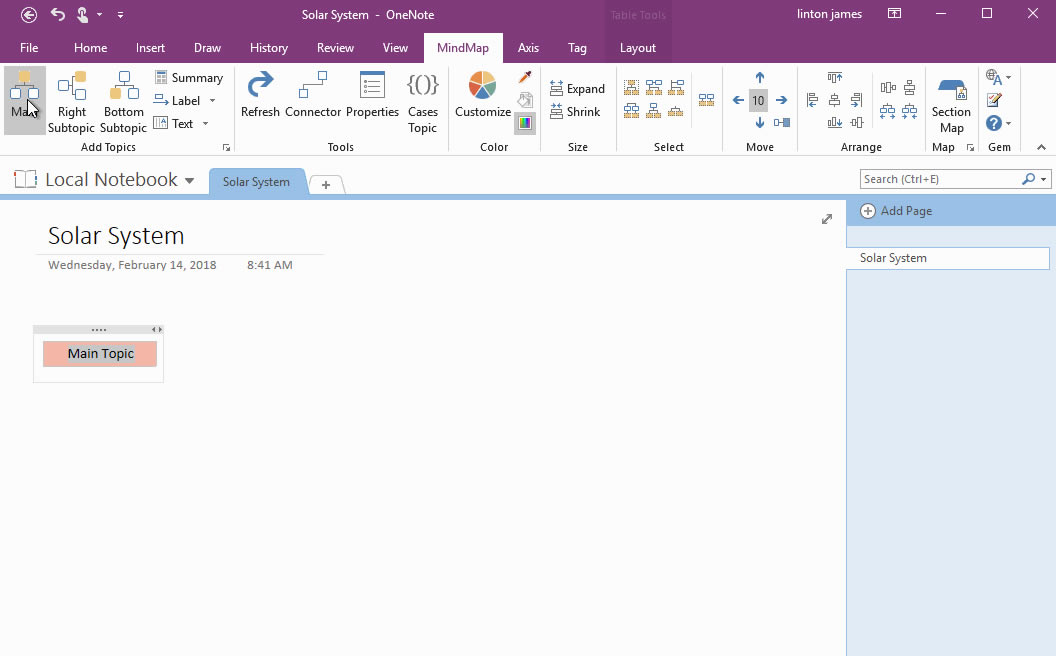
Task: Add a Right Subtopic to the mind map
Action: click(x=71, y=97)
